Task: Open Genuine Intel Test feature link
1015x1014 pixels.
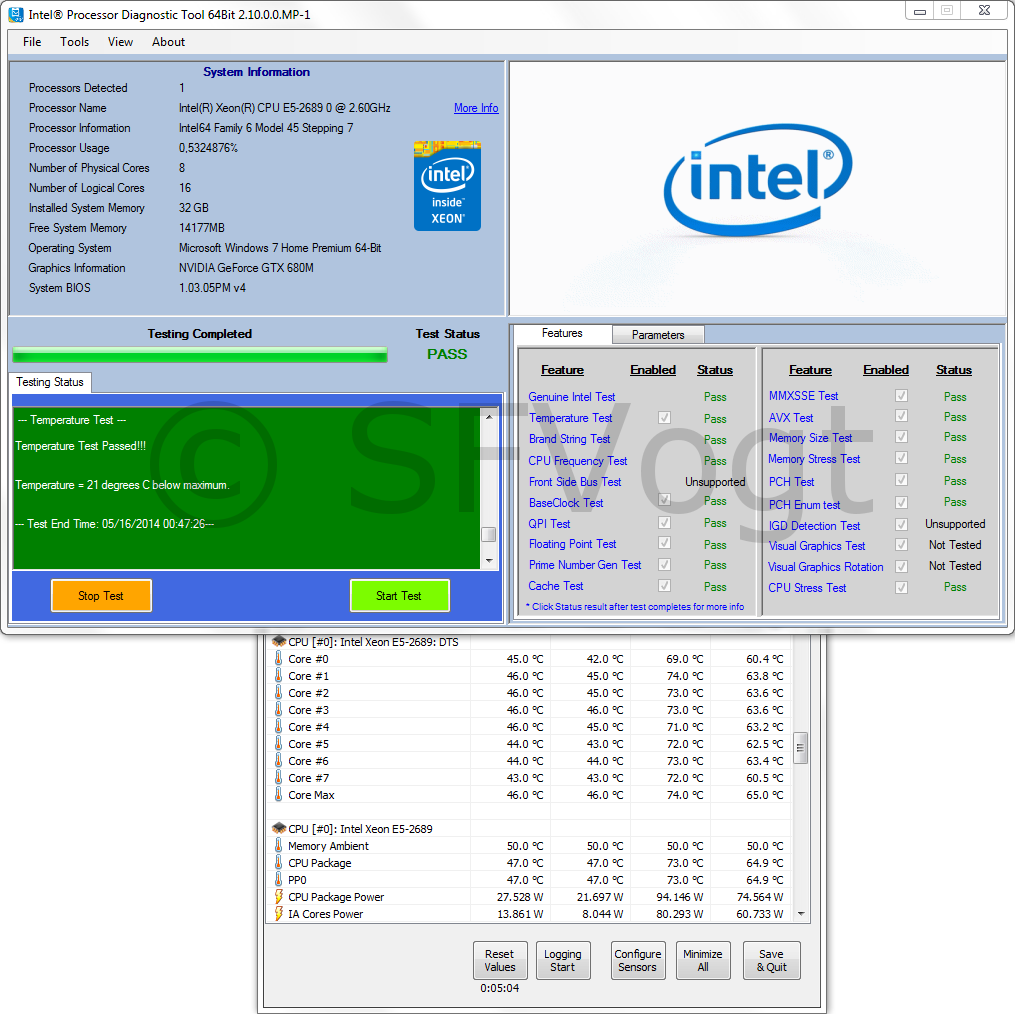Action: click(x=572, y=397)
